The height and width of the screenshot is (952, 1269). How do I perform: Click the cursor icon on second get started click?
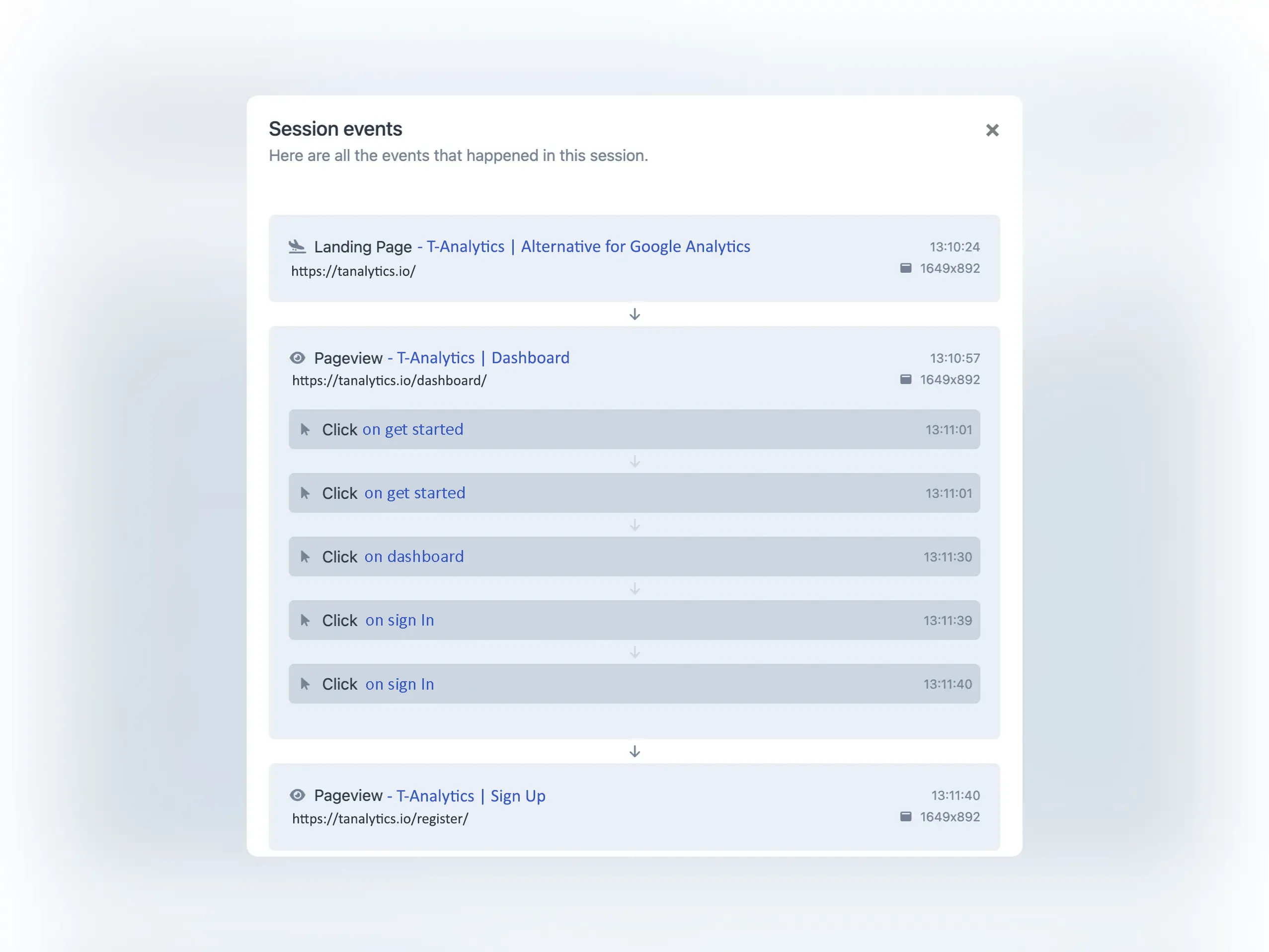(306, 492)
